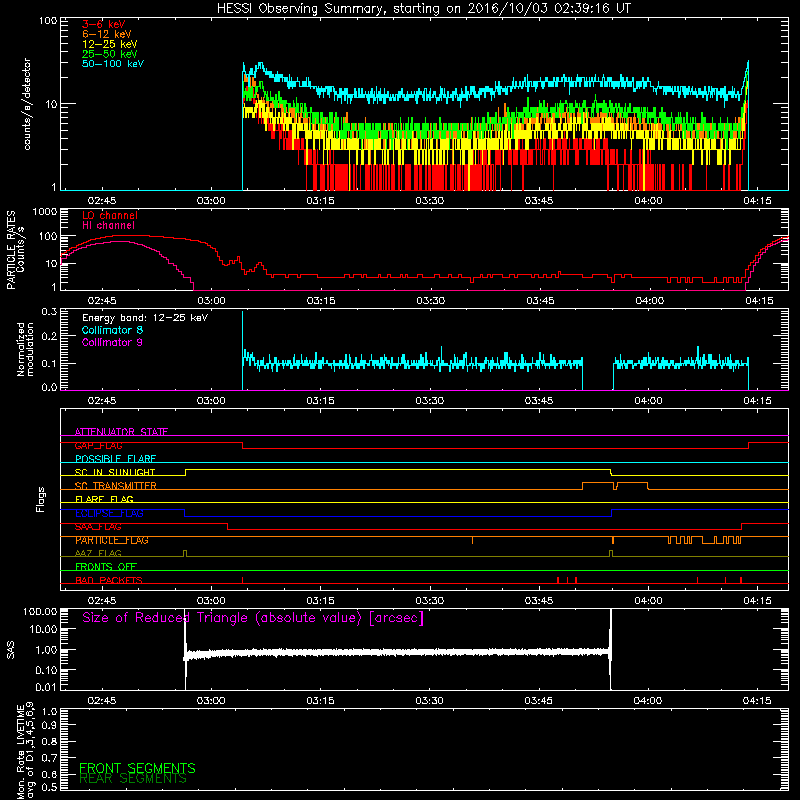The width and height of the screenshot is (800, 800).
Task: Click the counts/s/detector axis label
Action: coord(27,104)
